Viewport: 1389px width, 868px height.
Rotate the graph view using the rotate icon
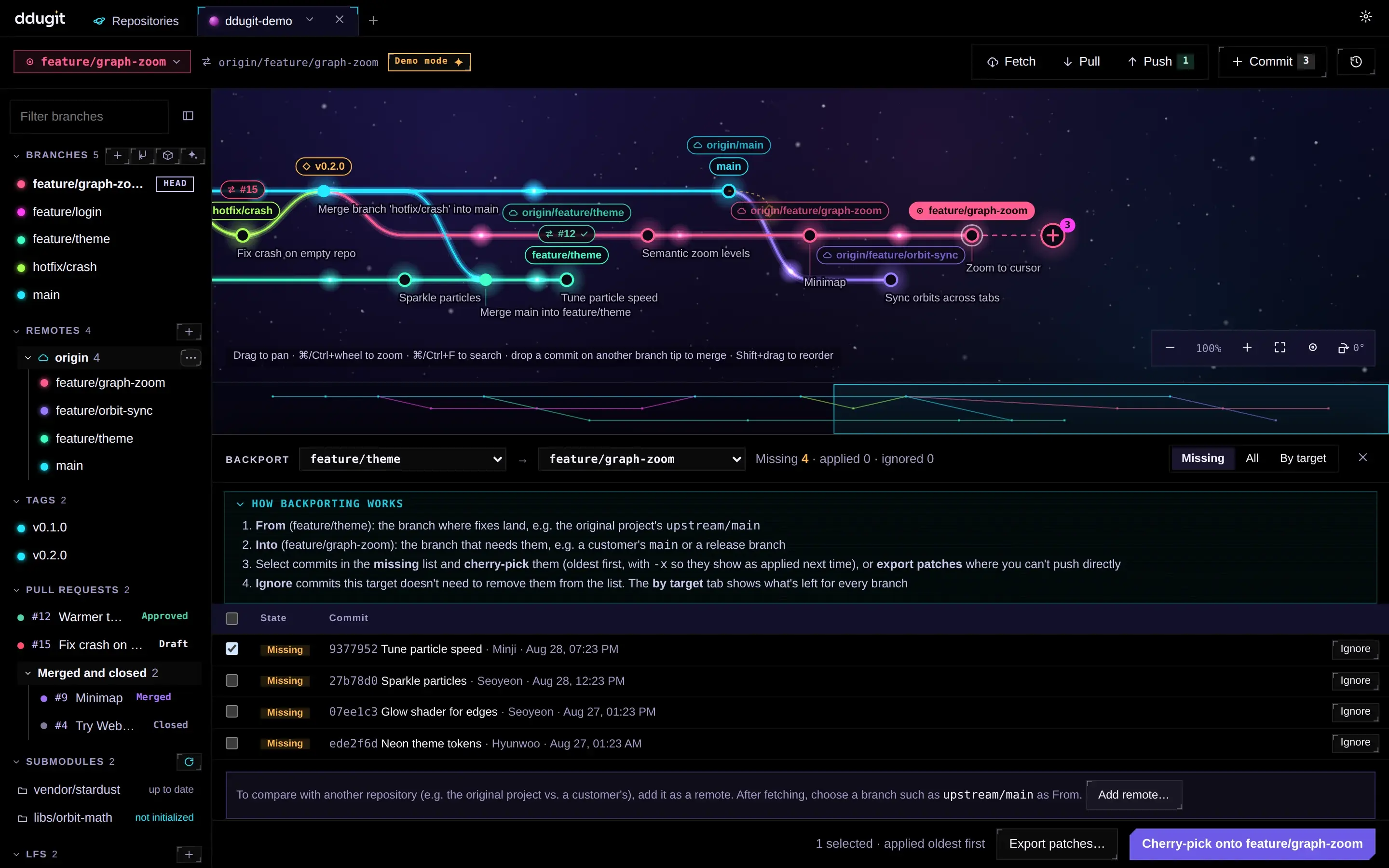point(1350,348)
